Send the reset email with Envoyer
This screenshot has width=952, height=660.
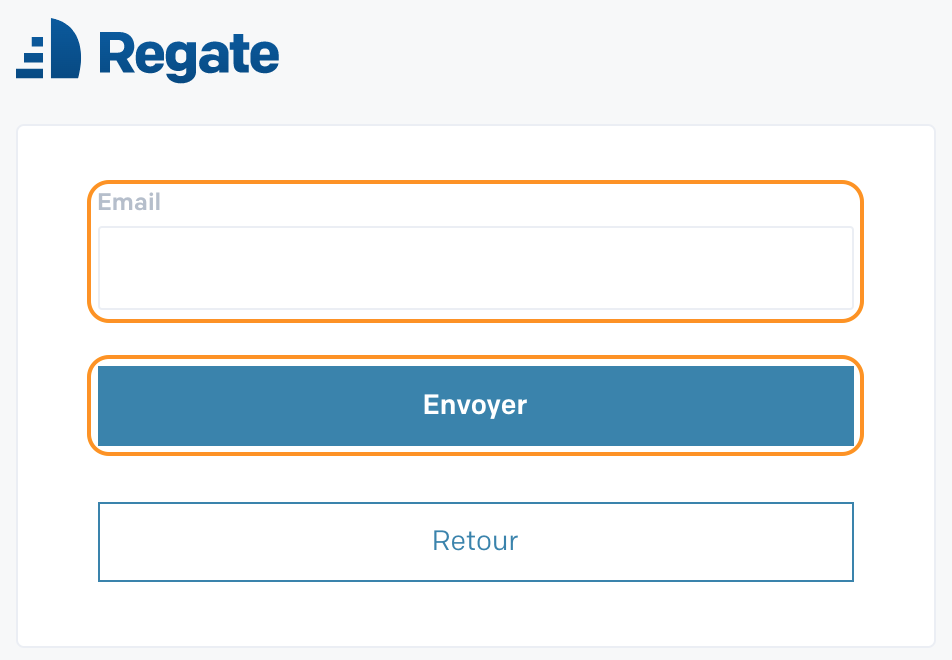(x=476, y=406)
